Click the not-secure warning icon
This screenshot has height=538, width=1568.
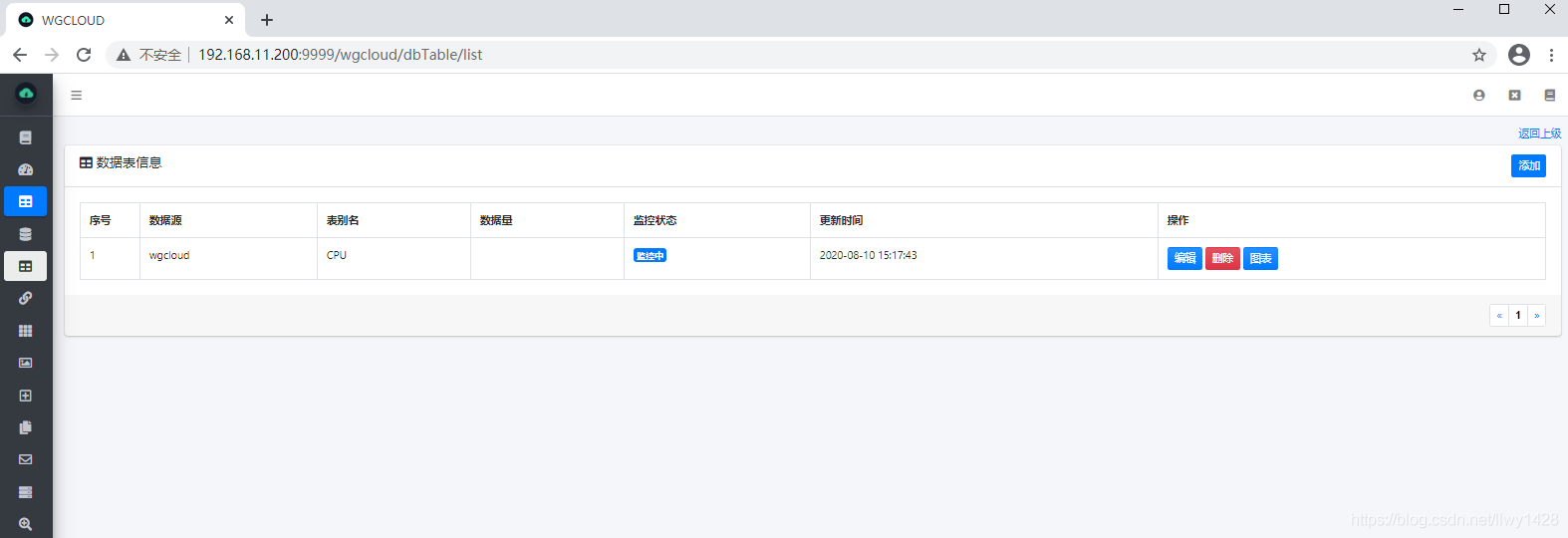(124, 55)
